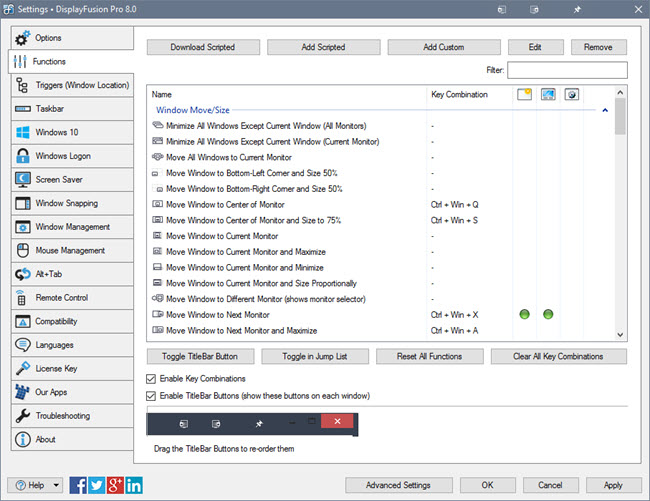Click the TitleBar Button column header icon
The width and height of the screenshot is (650, 501).
pos(524,94)
